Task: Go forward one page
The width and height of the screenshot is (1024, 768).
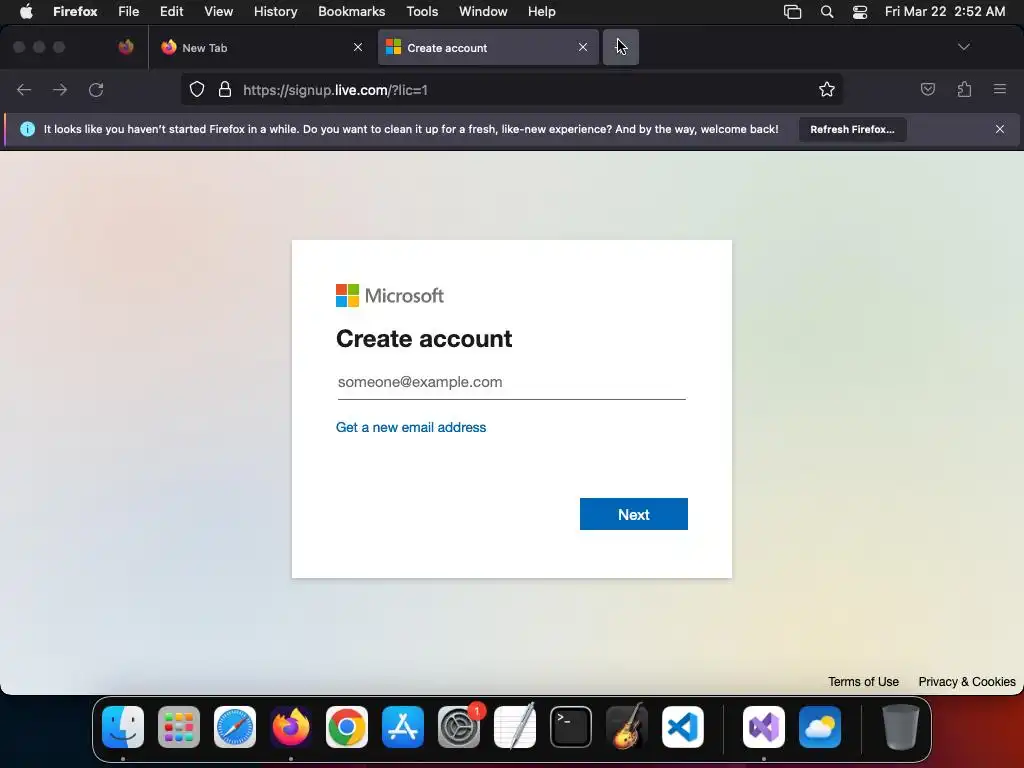Action: tap(60, 89)
